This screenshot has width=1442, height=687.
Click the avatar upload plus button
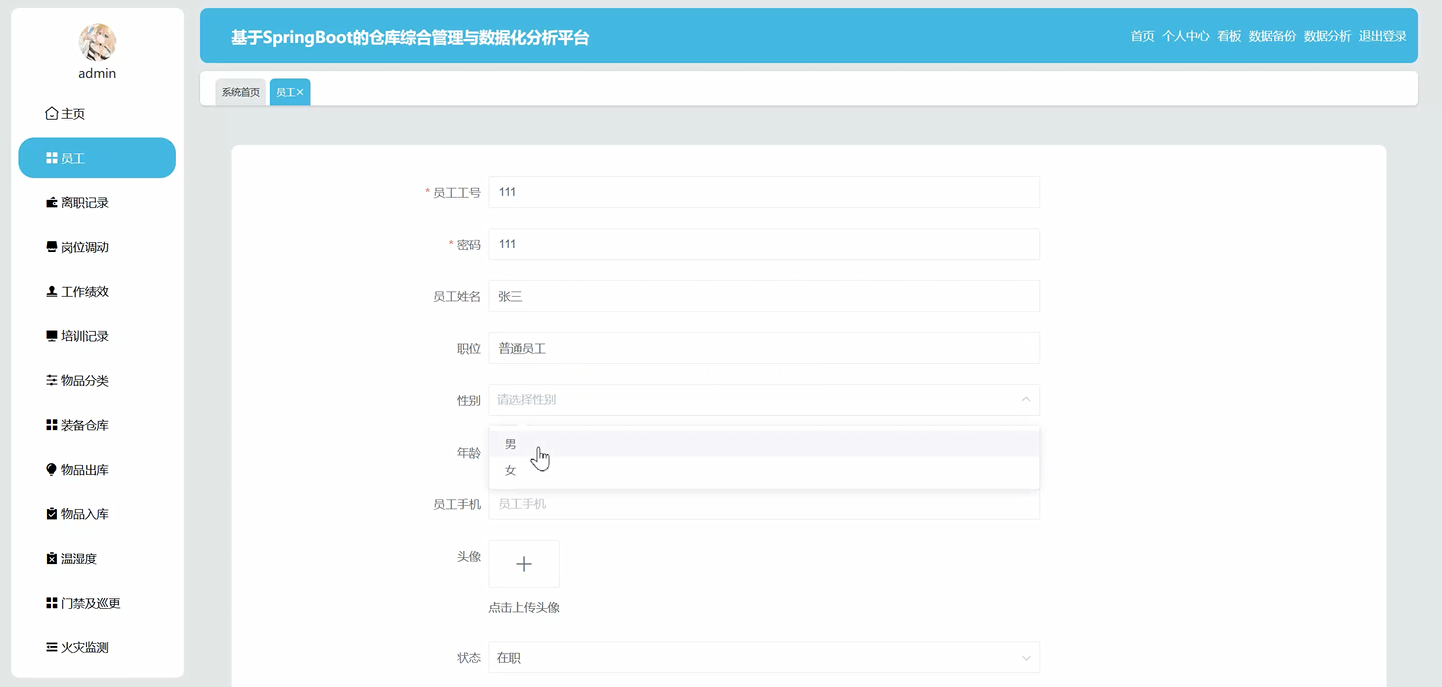coord(523,563)
